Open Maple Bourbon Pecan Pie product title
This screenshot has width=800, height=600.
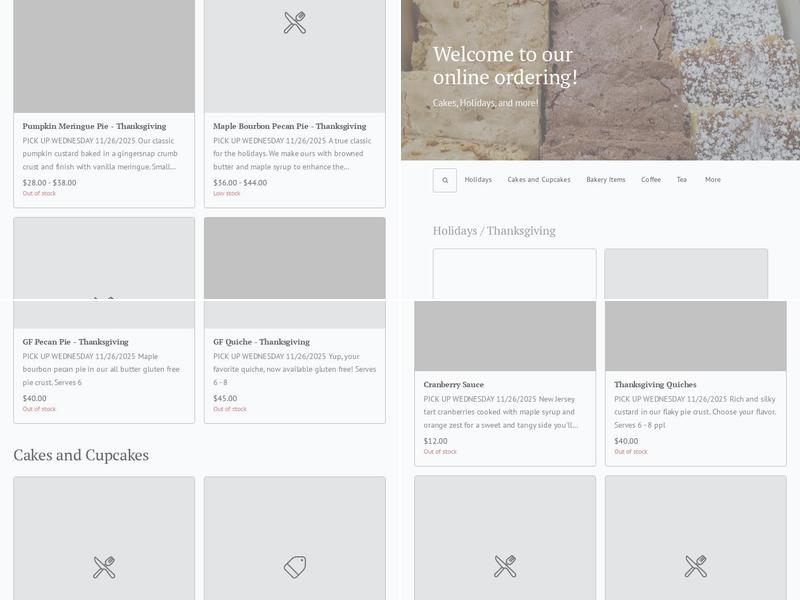point(289,126)
